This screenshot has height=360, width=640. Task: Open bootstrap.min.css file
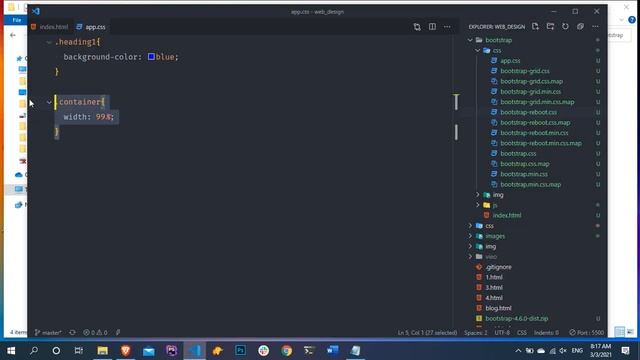[x=524, y=174]
